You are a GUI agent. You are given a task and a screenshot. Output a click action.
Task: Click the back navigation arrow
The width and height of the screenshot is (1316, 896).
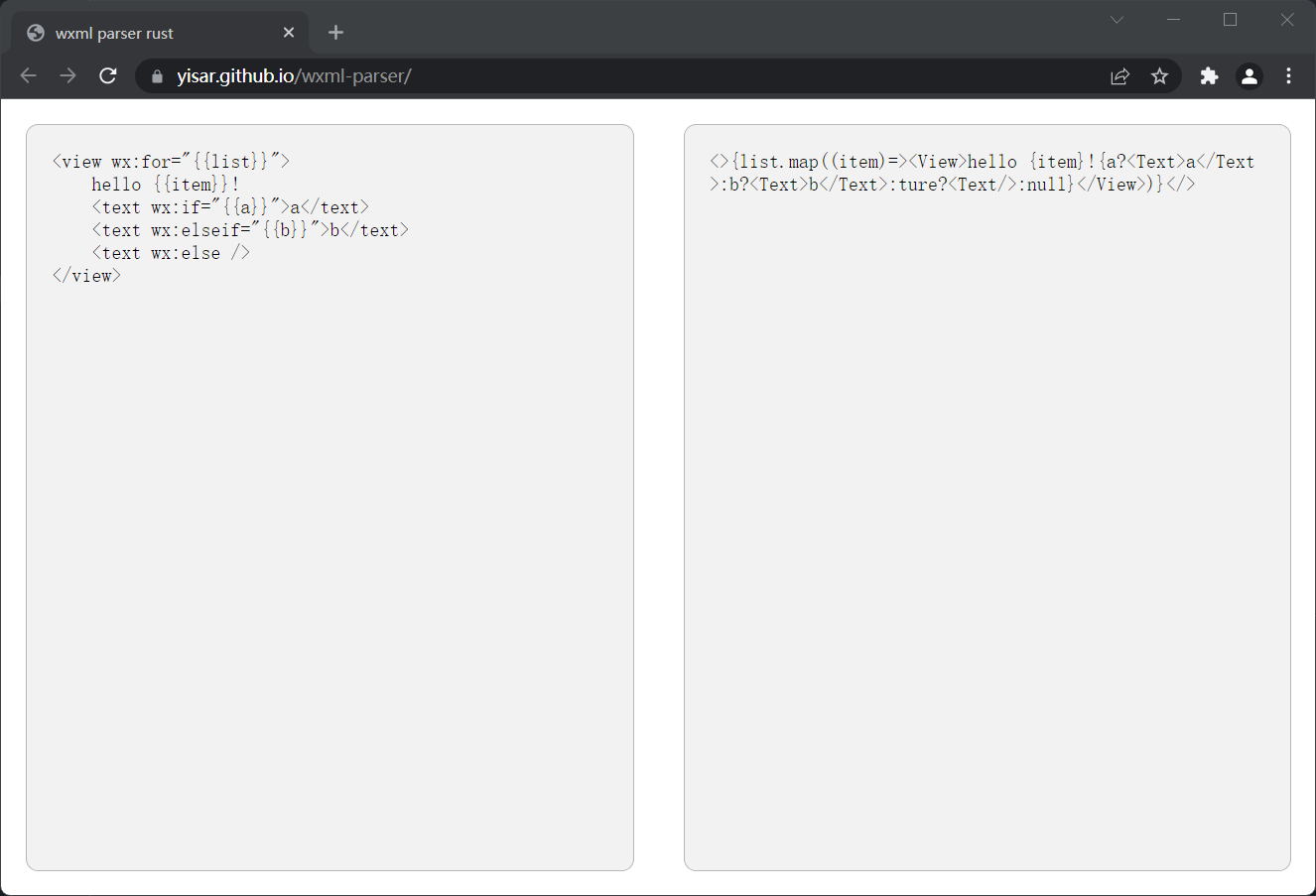coord(28,75)
